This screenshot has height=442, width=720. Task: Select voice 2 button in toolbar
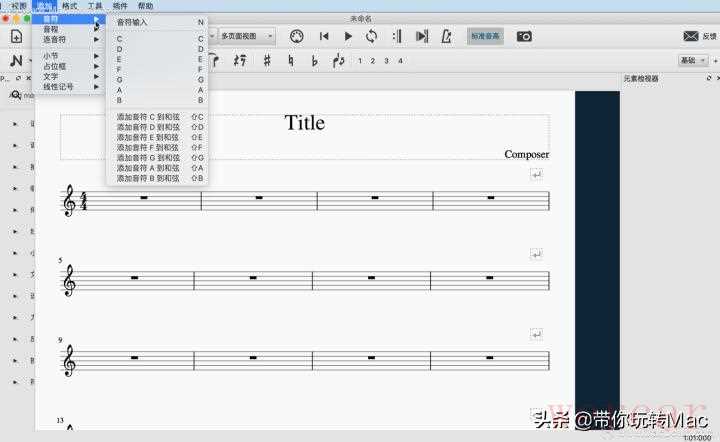click(x=373, y=61)
